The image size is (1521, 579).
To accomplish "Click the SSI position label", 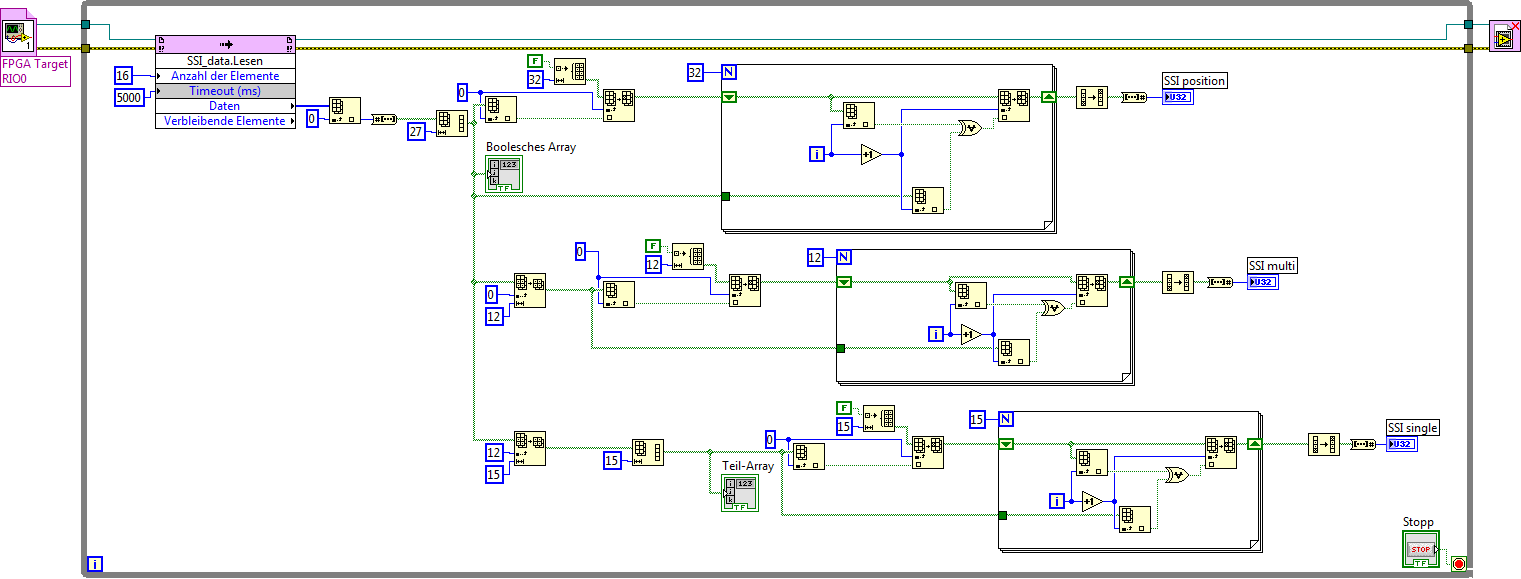I will coord(1194,80).
